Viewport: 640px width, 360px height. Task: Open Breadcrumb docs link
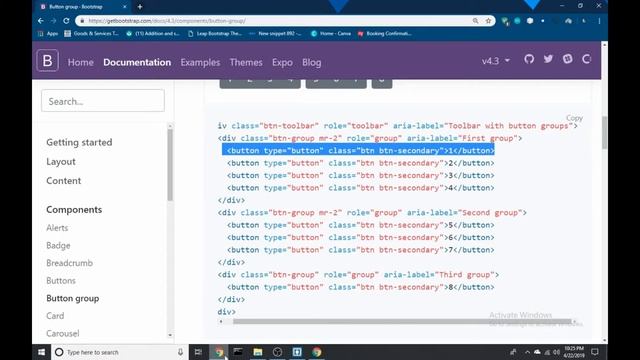(69, 263)
